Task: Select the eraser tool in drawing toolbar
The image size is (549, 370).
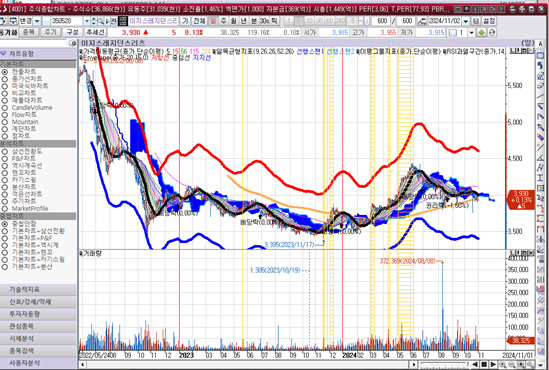Action: click(540, 85)
